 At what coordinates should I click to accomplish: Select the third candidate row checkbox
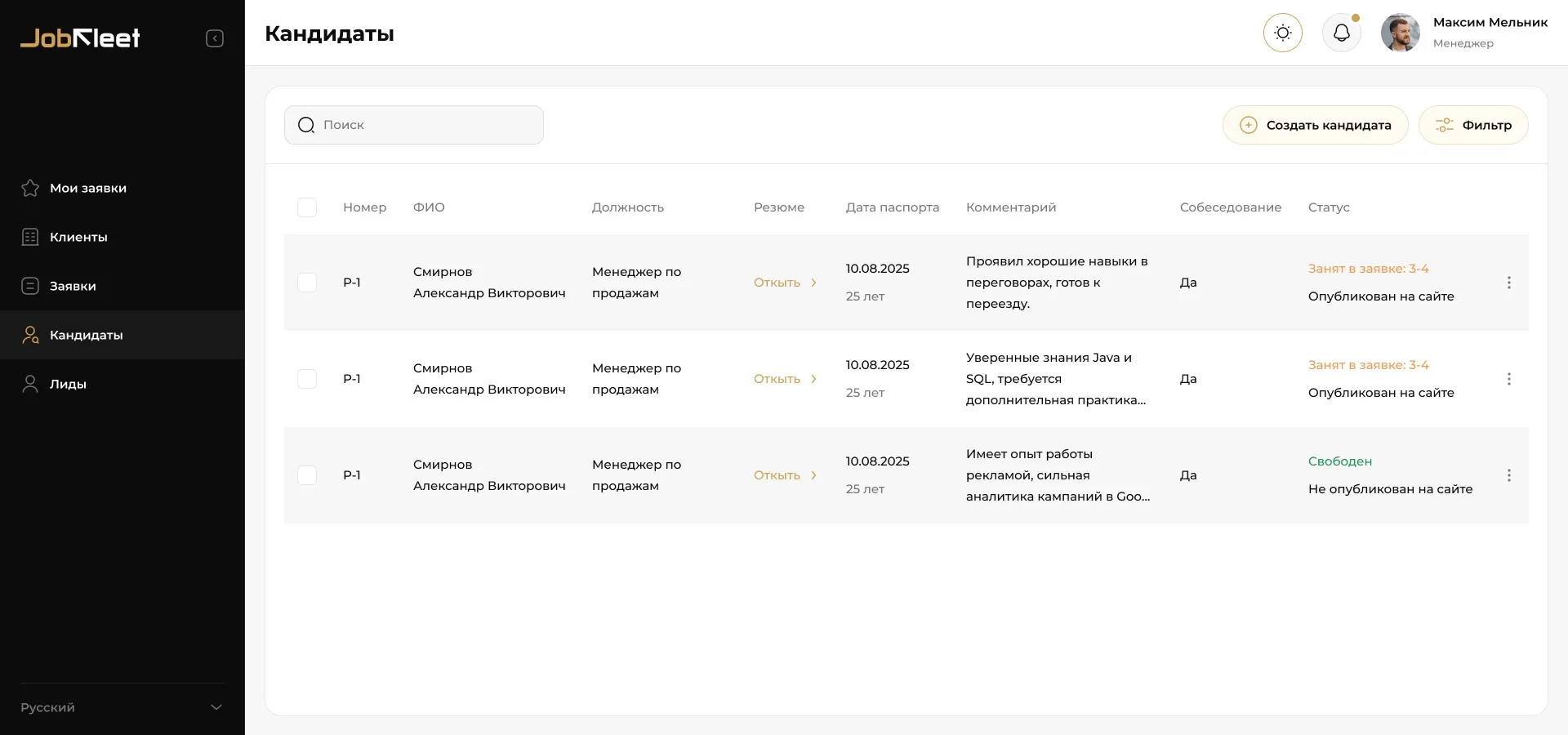tap(307, 475)
